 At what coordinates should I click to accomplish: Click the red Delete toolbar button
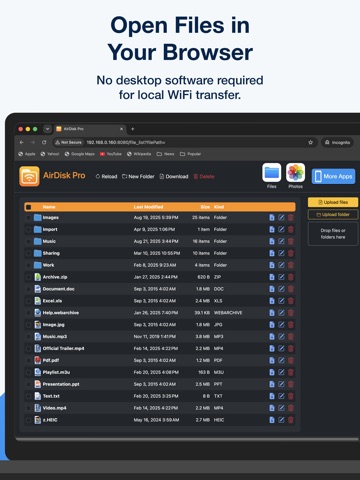pos(204,176)
